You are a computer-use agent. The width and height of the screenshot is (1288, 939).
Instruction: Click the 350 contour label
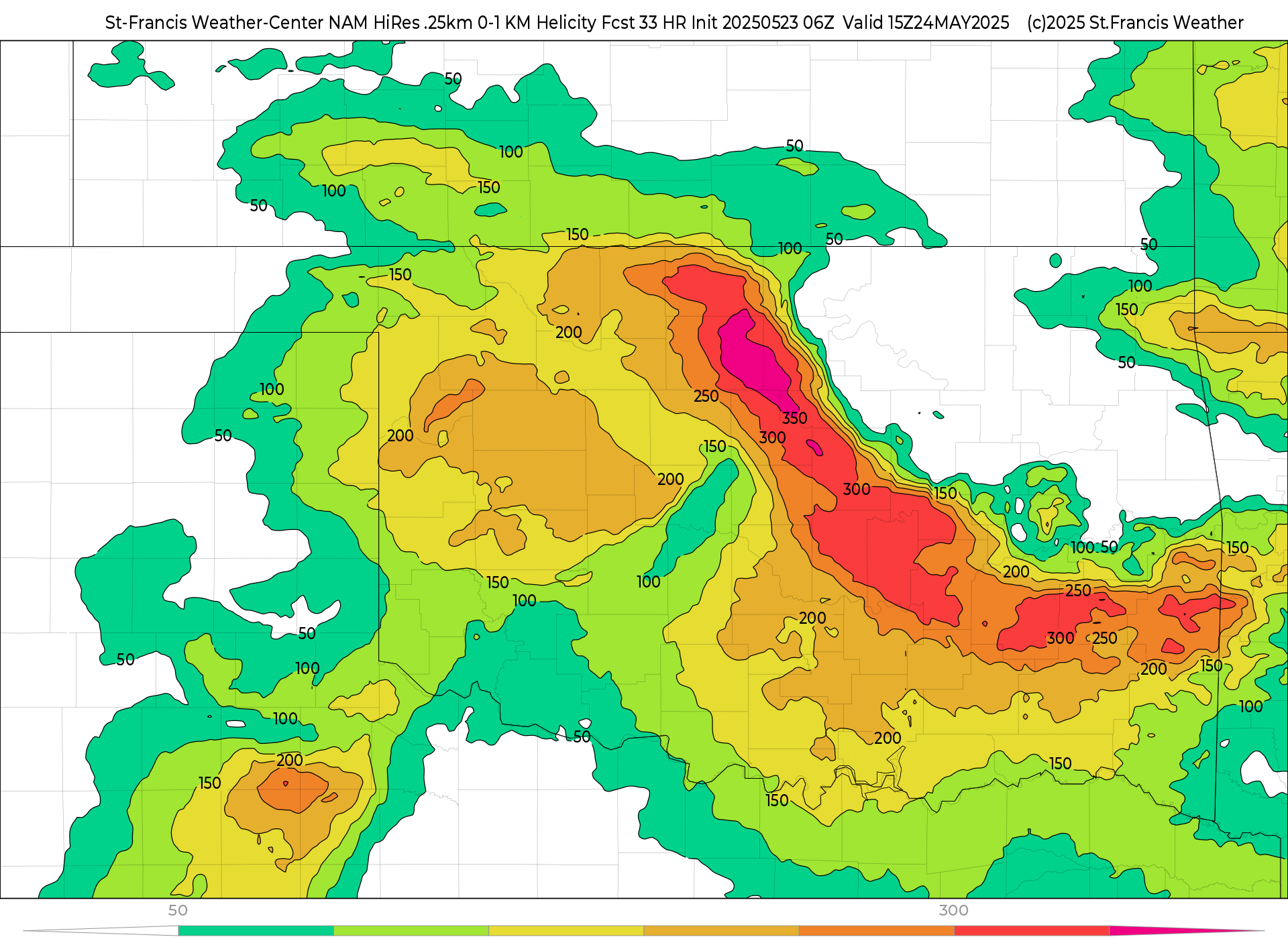click(794, 419)
